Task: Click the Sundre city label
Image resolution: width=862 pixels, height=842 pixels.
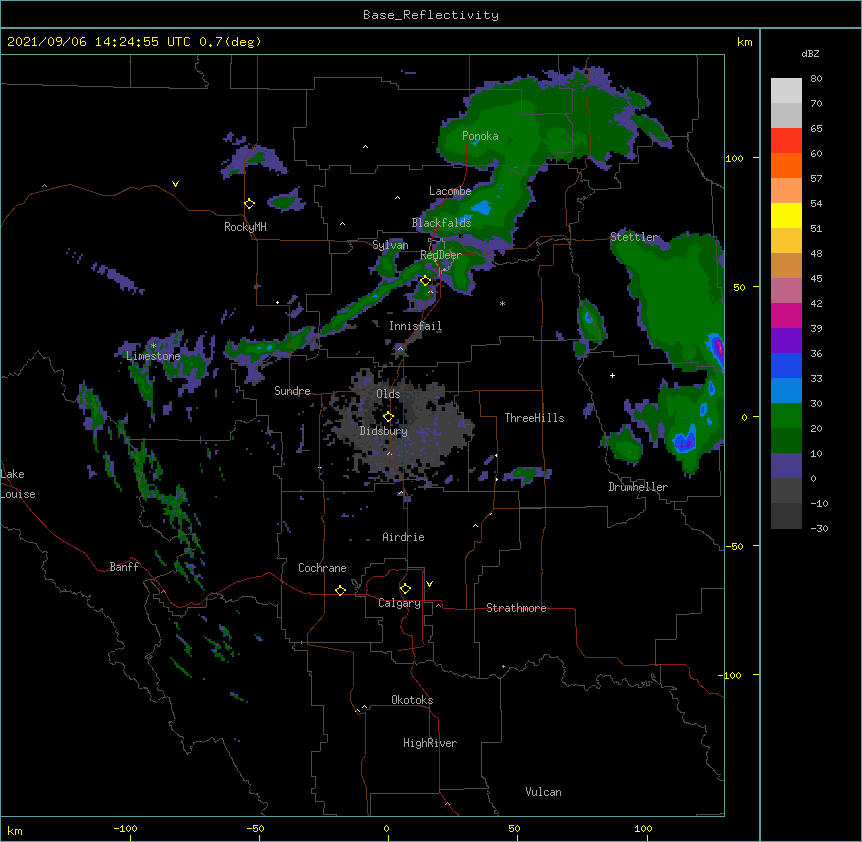Action: click(x=292, y=391)
